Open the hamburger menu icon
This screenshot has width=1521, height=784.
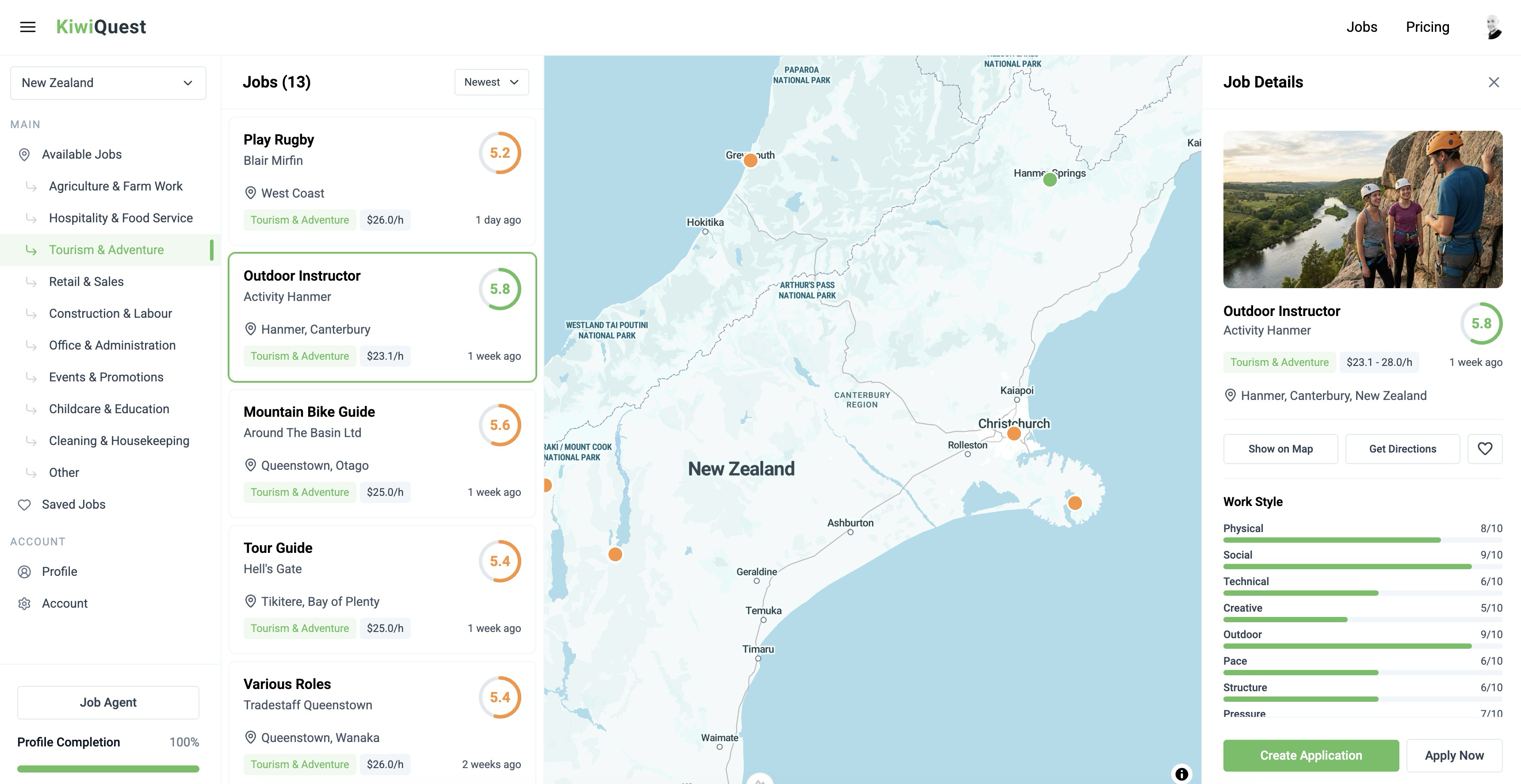coord(28,27)
